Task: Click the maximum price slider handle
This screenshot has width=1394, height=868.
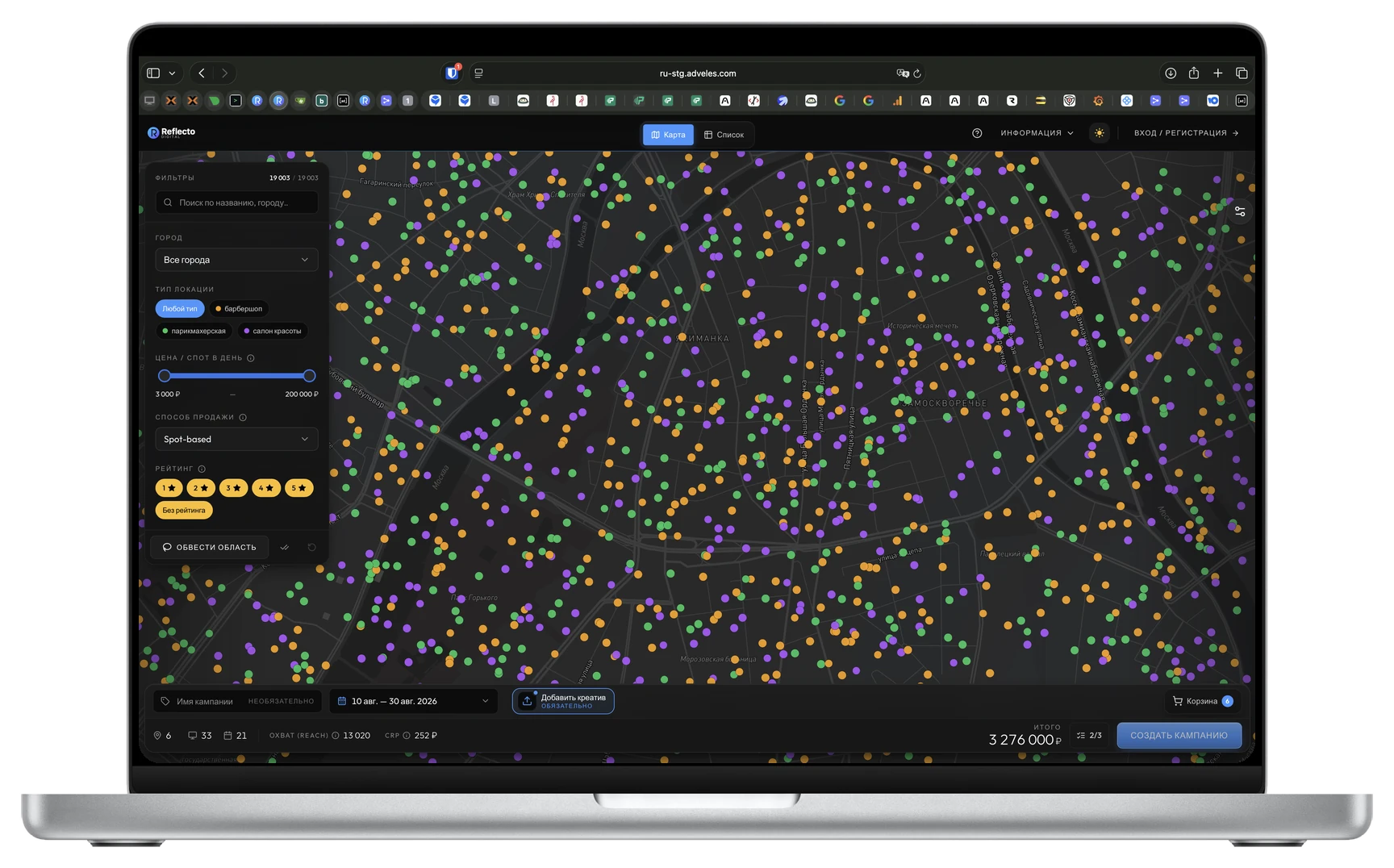Action: pos(309,376)
